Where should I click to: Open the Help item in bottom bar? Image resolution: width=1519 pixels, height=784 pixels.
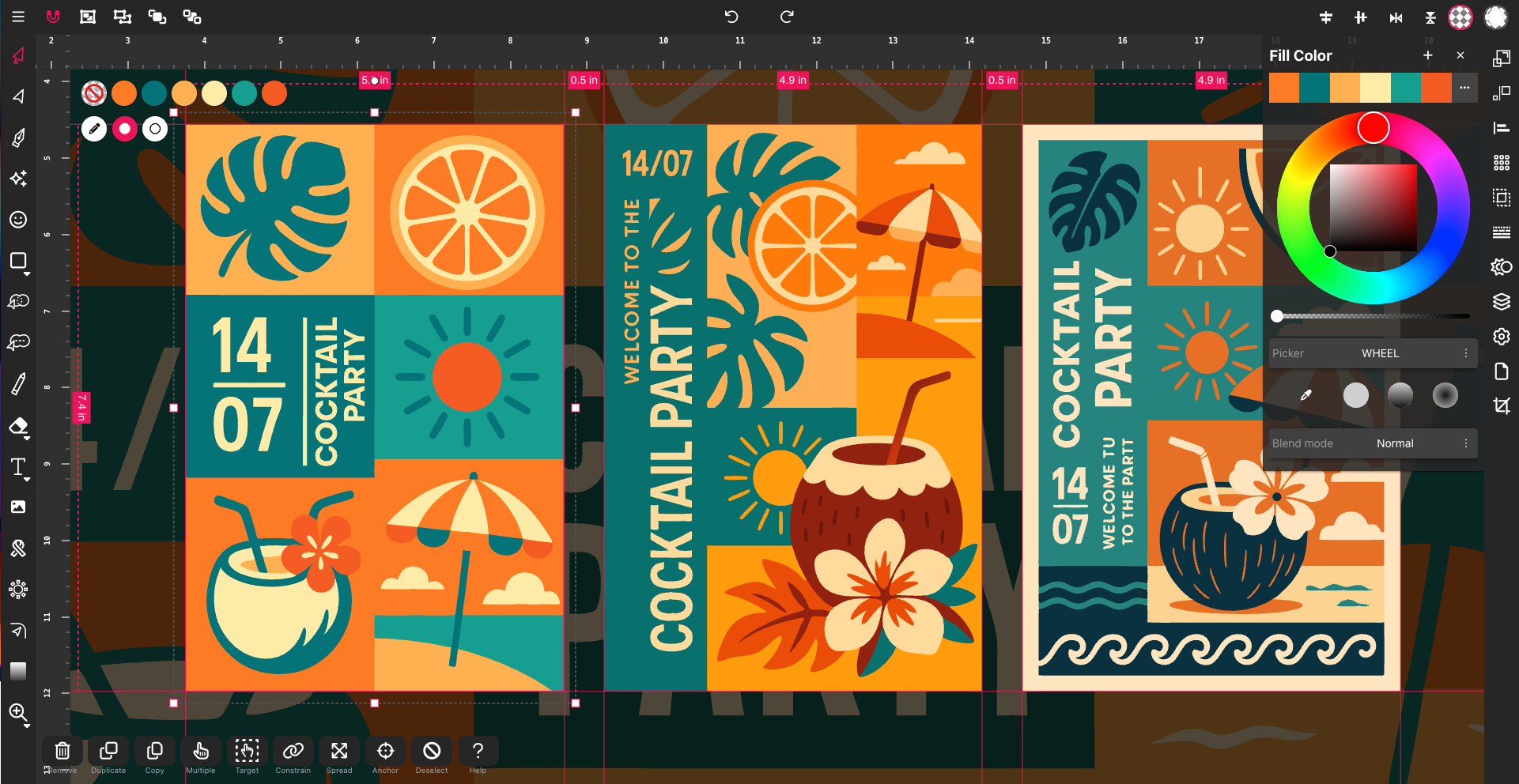478,751
